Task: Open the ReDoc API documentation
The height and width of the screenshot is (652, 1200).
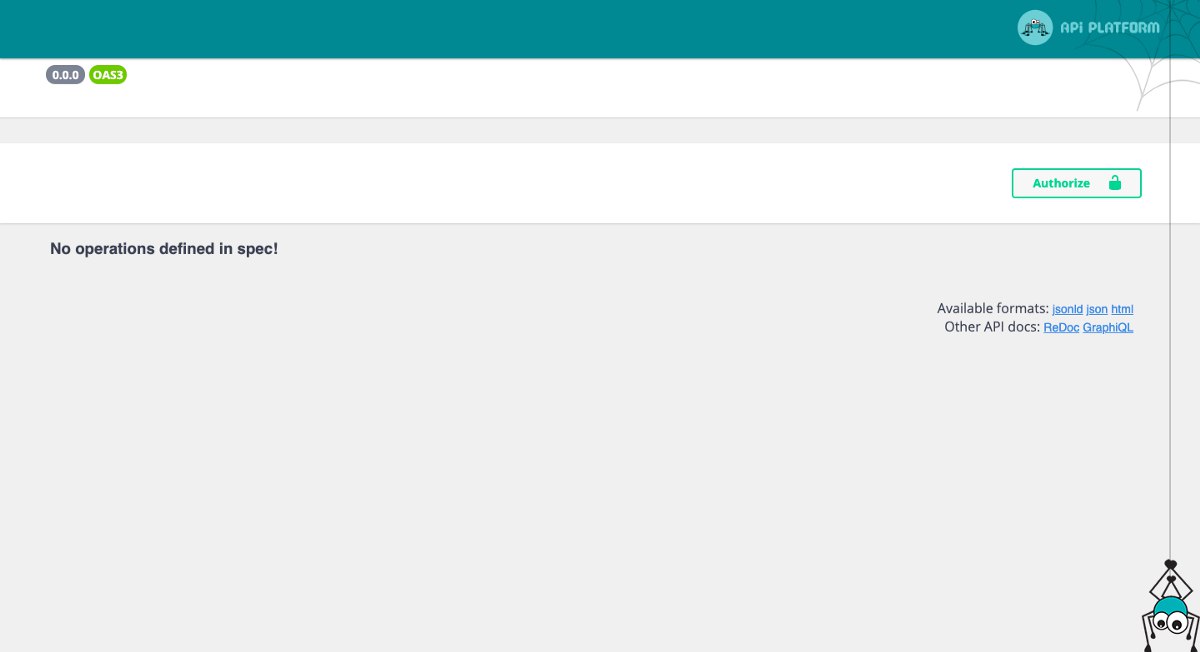Action: click(1061, 327)
